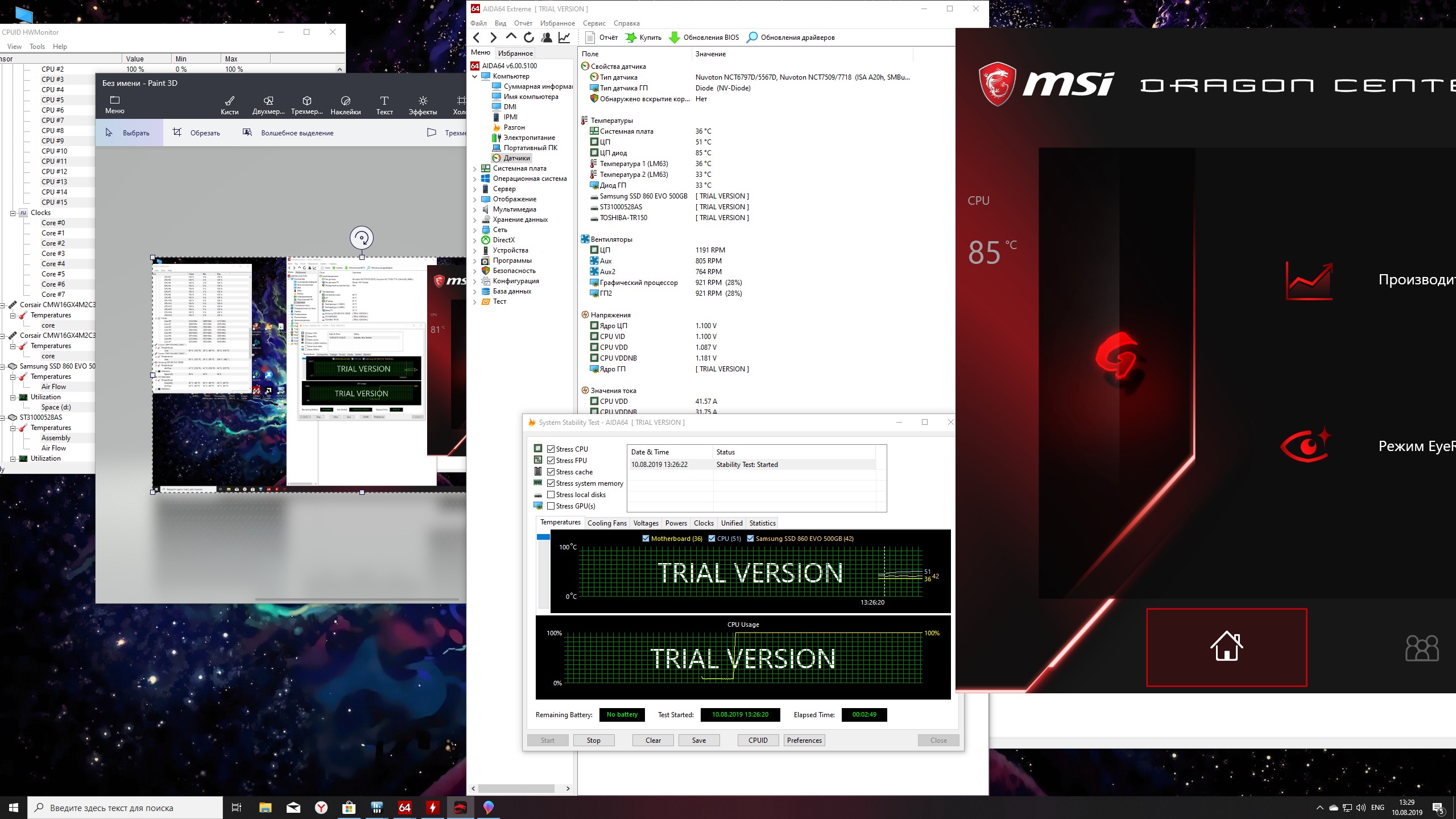Select Датчики in the AIDA64 tree
This screenshot has width=1456, height=819.
point(516,158)
